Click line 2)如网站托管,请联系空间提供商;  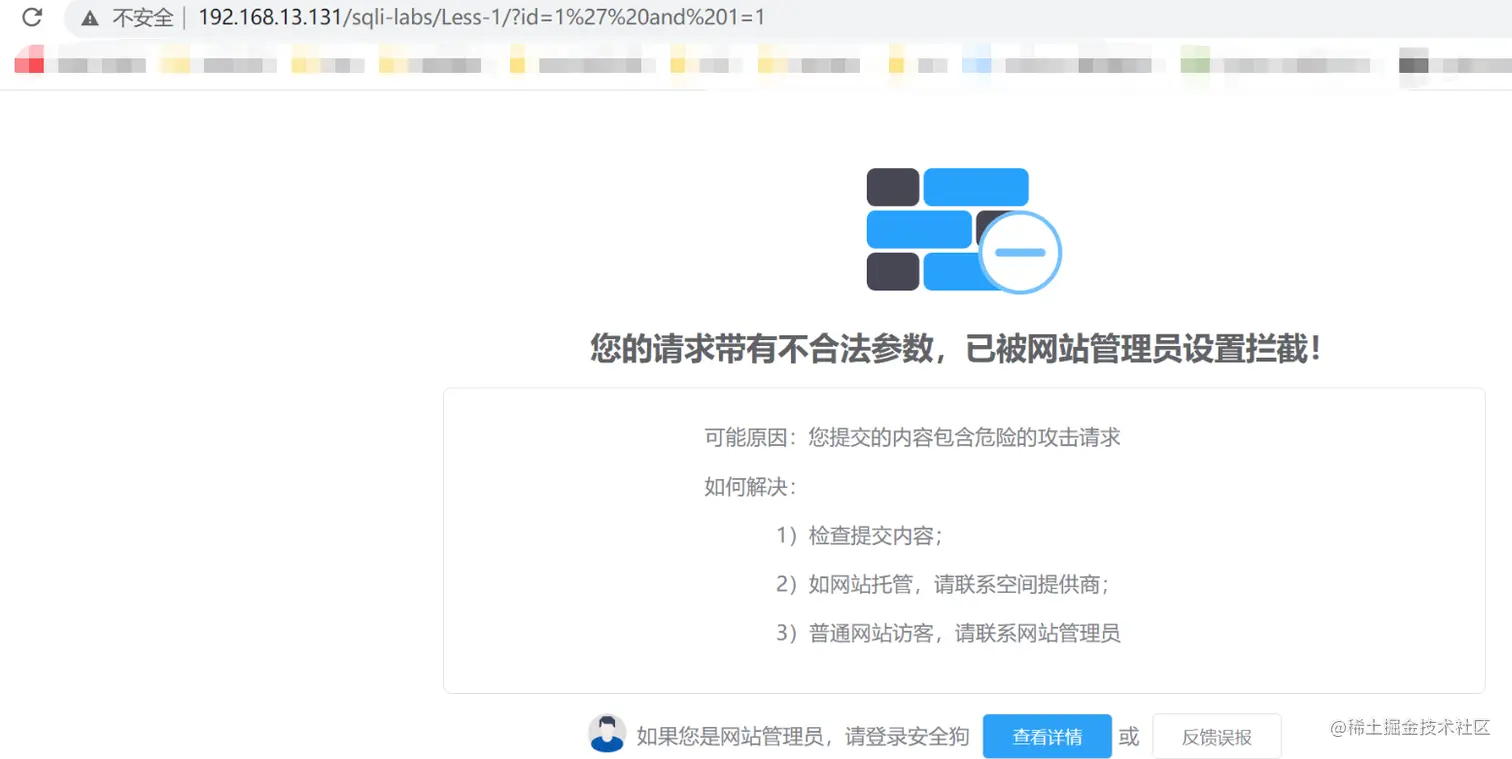pyautogui.click(x=943, y=584)
